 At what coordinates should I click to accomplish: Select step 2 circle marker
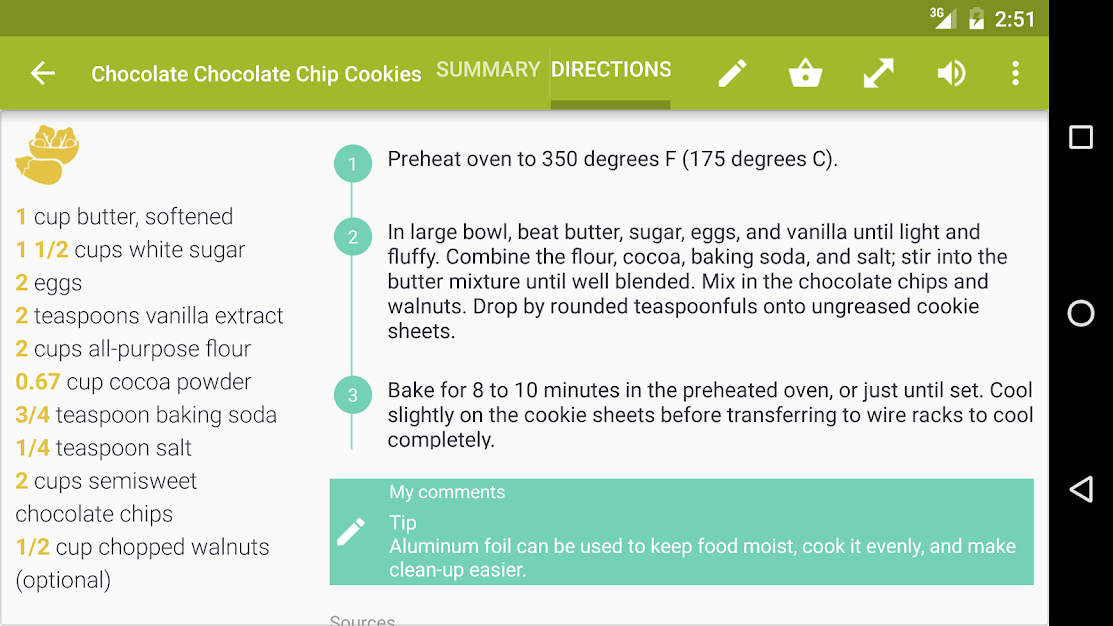(352, 237)
